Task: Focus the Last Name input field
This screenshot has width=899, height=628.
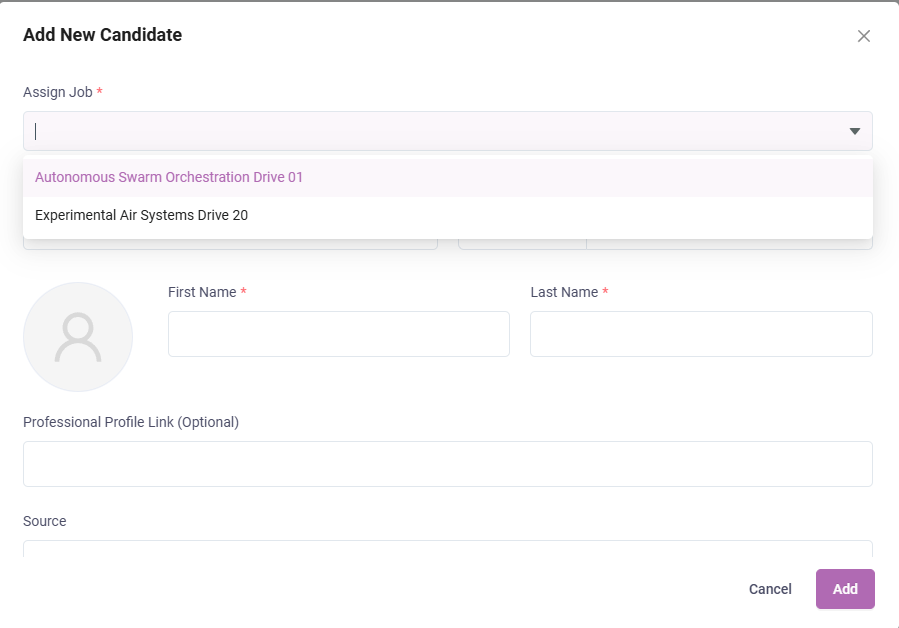Action: tap(701, 334)
